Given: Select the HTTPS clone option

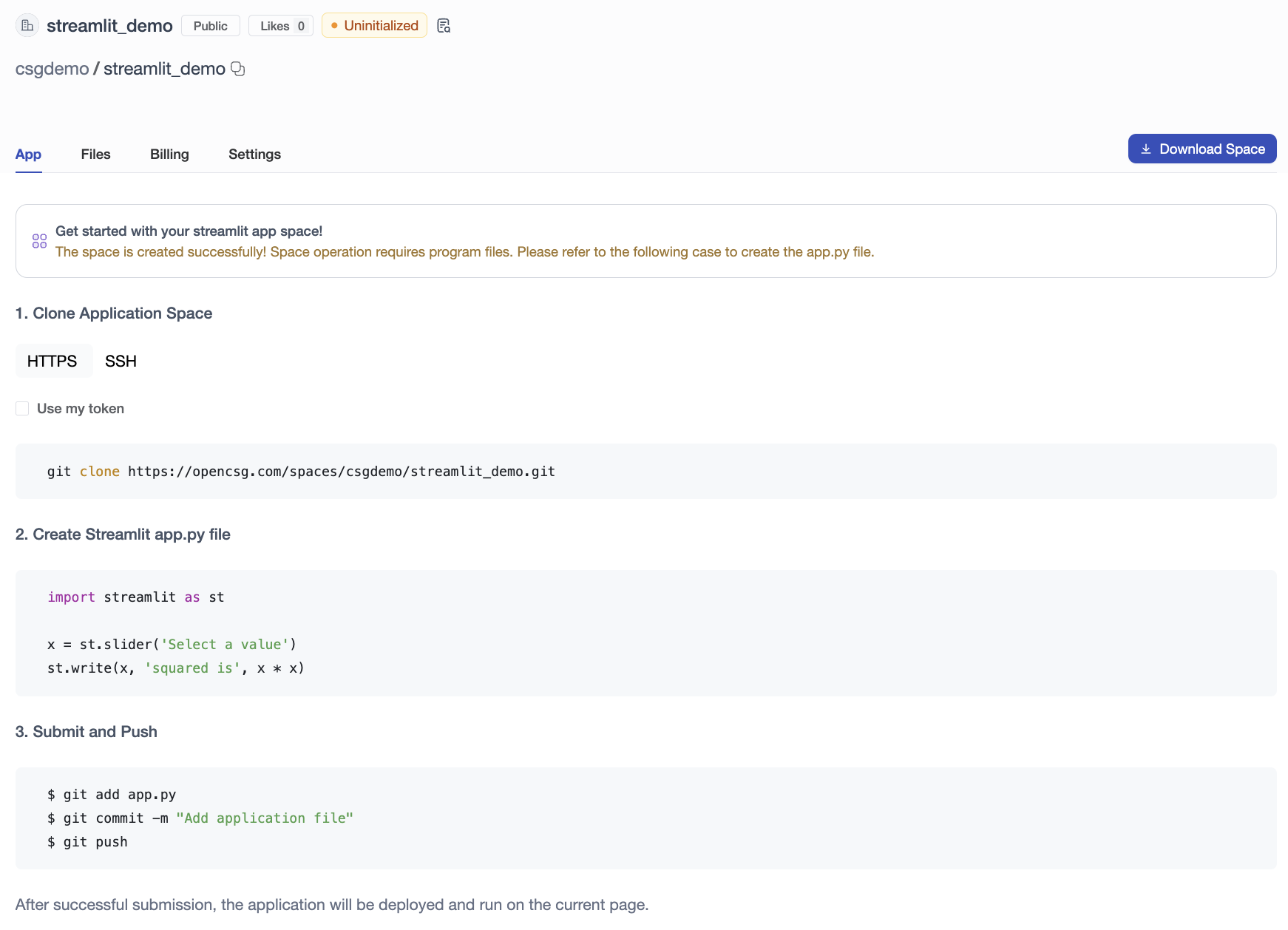Looking at the screenshot, I should pos(52,362).
